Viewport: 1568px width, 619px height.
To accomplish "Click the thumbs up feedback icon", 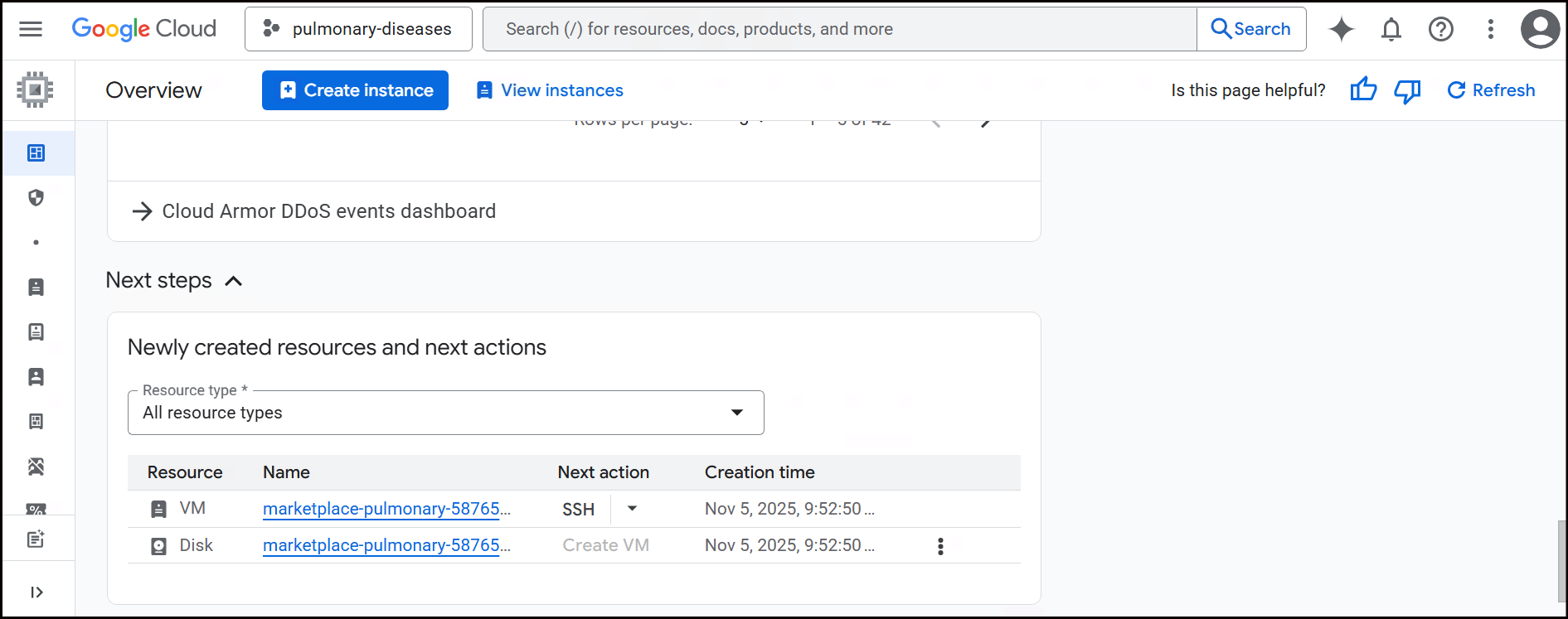I will (1363, 89).
